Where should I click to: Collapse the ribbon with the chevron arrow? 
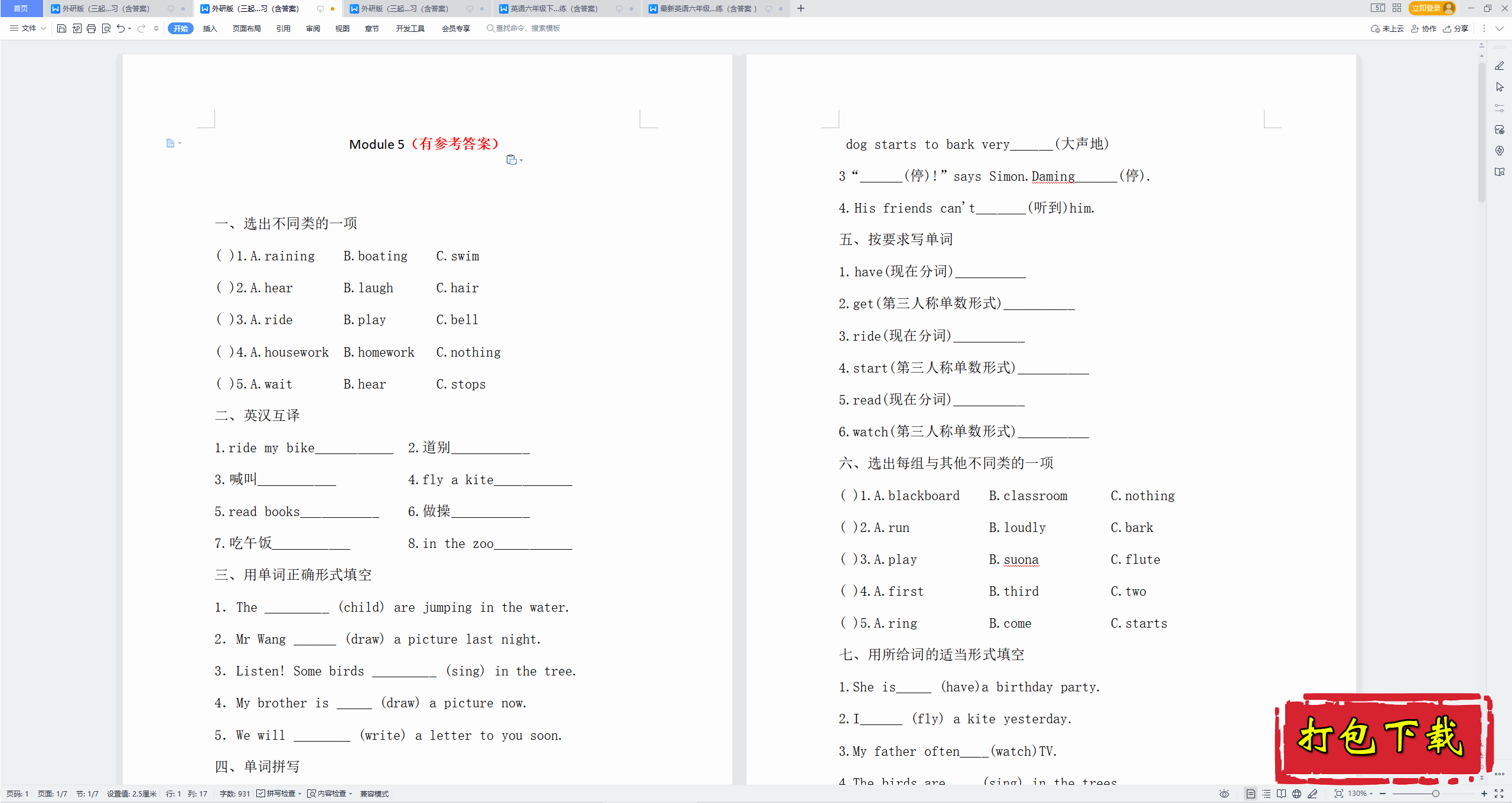[x=1500, y=28]
